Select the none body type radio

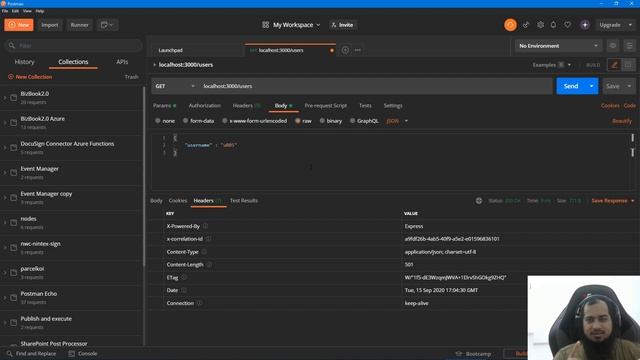point(158,121)
